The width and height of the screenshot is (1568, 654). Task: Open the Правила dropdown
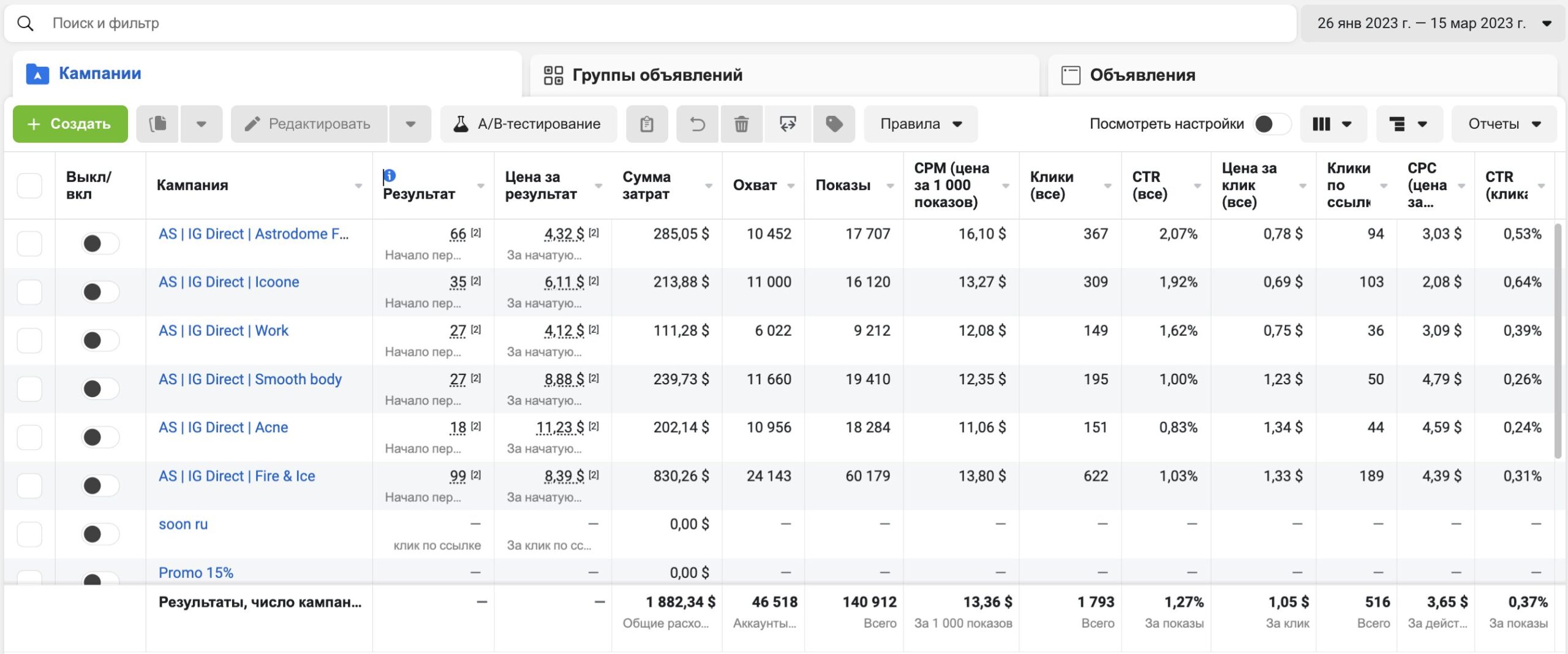point(921,124)
